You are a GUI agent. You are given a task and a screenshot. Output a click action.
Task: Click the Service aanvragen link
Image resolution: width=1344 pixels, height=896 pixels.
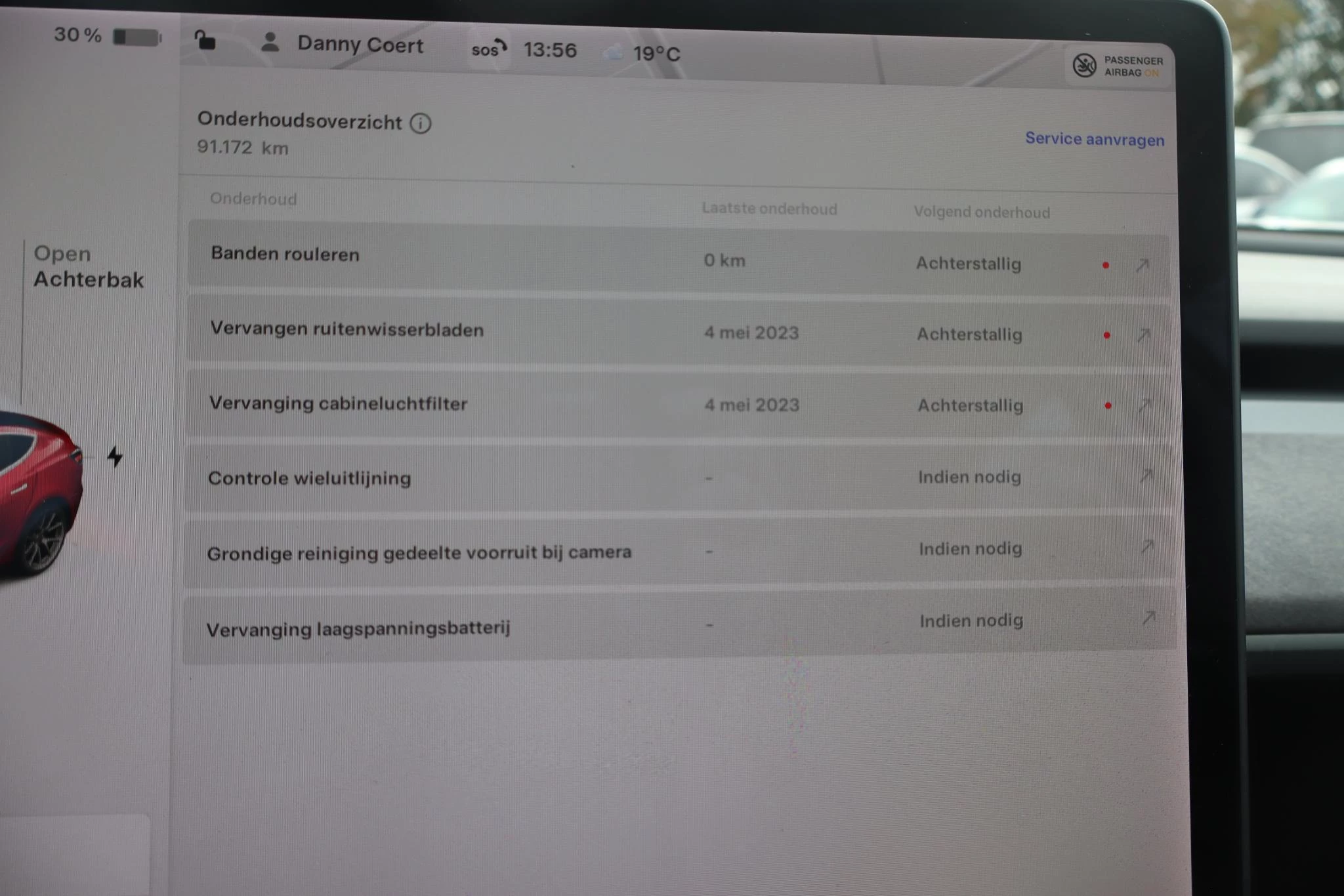[x=1095, y=139]
